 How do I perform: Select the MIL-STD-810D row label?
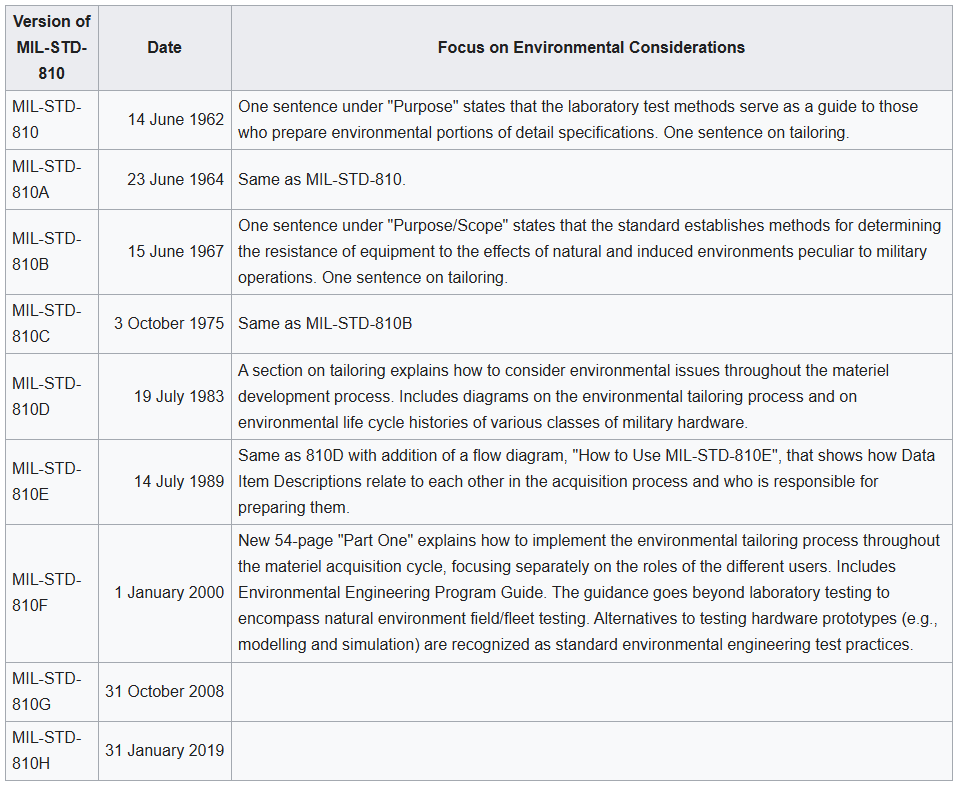point(52,396)
